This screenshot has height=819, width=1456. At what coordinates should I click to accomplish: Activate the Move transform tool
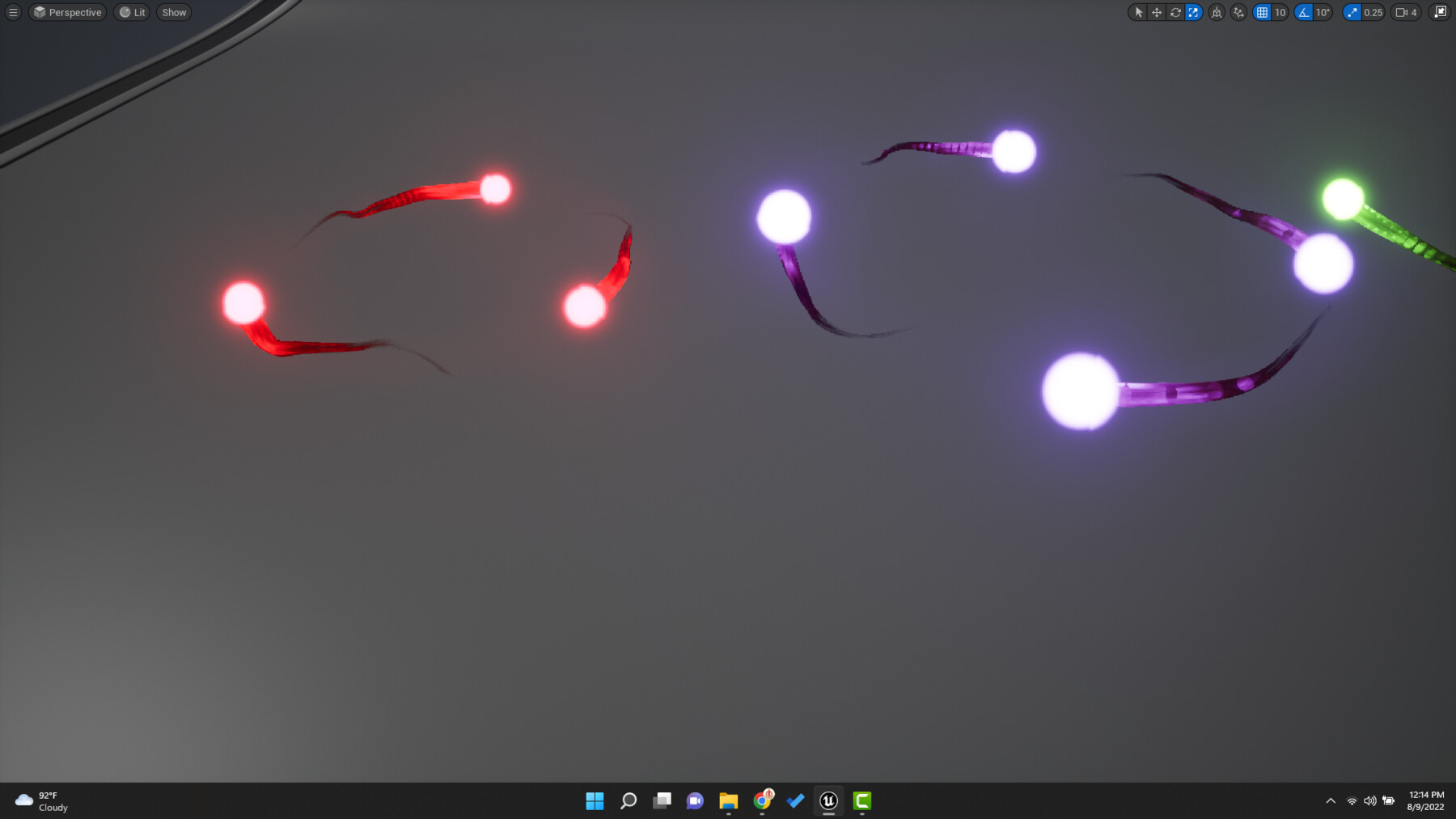(x=1157, y=12)
